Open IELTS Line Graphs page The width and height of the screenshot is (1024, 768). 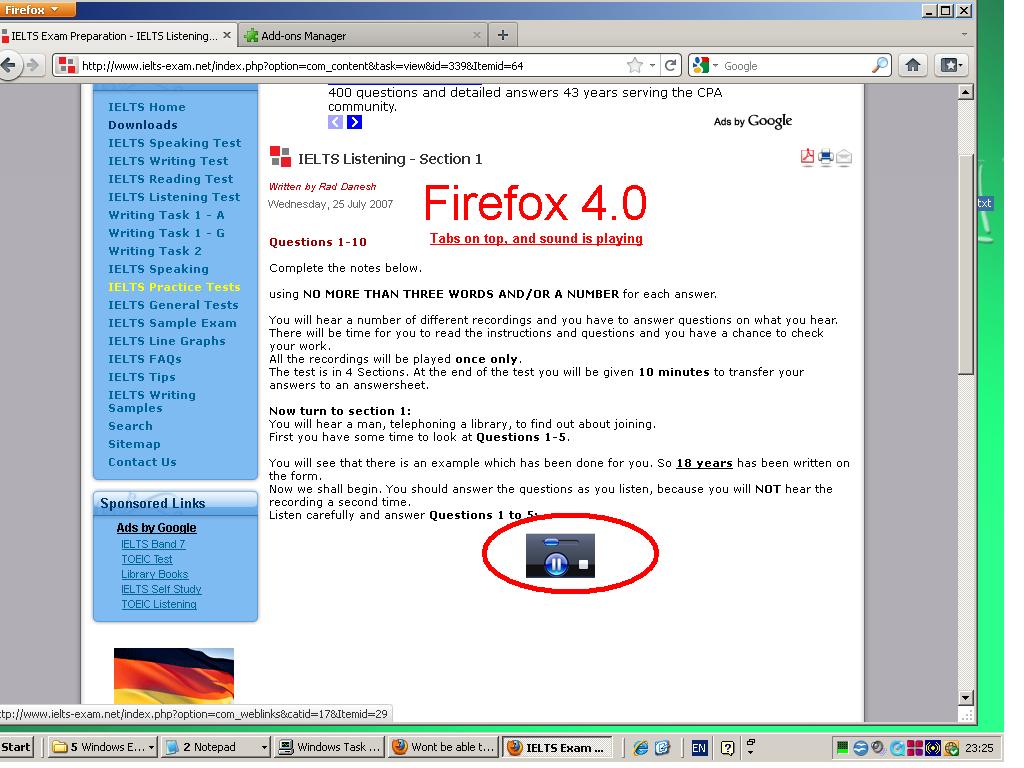[x=167, y=341]
